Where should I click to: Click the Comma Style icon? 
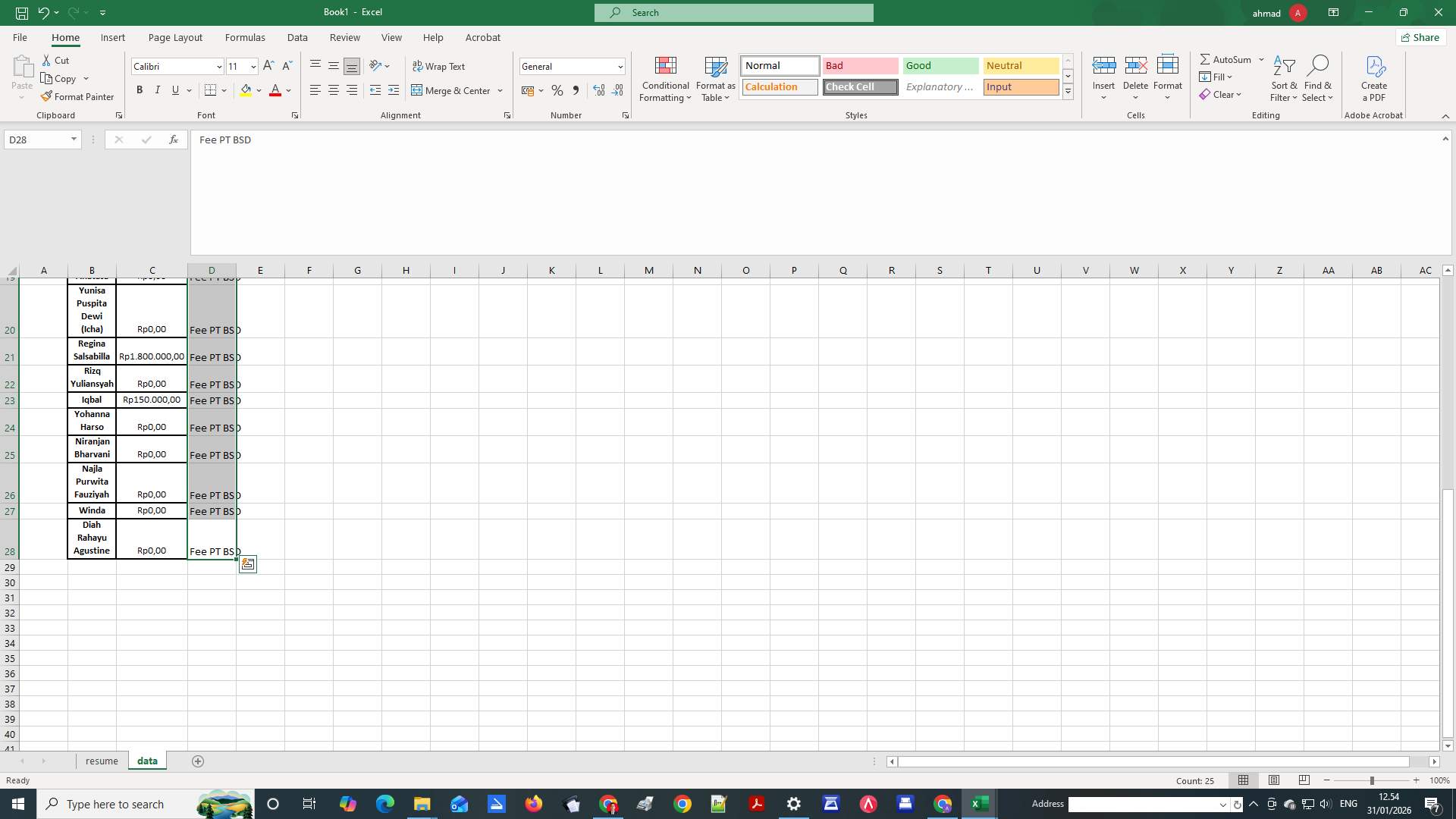(576, 90)
